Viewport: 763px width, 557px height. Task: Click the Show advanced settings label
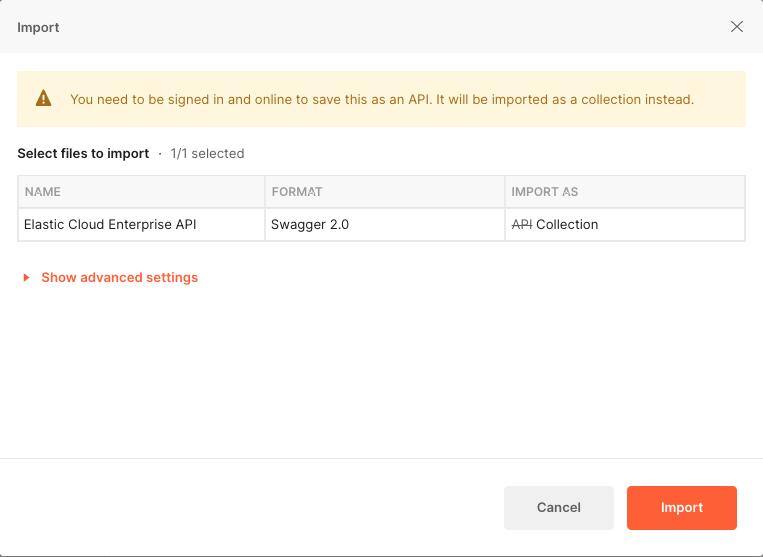click(119, 278)
